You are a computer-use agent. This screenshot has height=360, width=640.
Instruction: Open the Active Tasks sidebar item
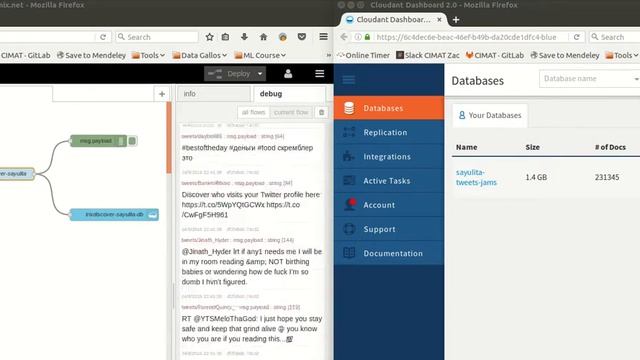click(389, 181)
